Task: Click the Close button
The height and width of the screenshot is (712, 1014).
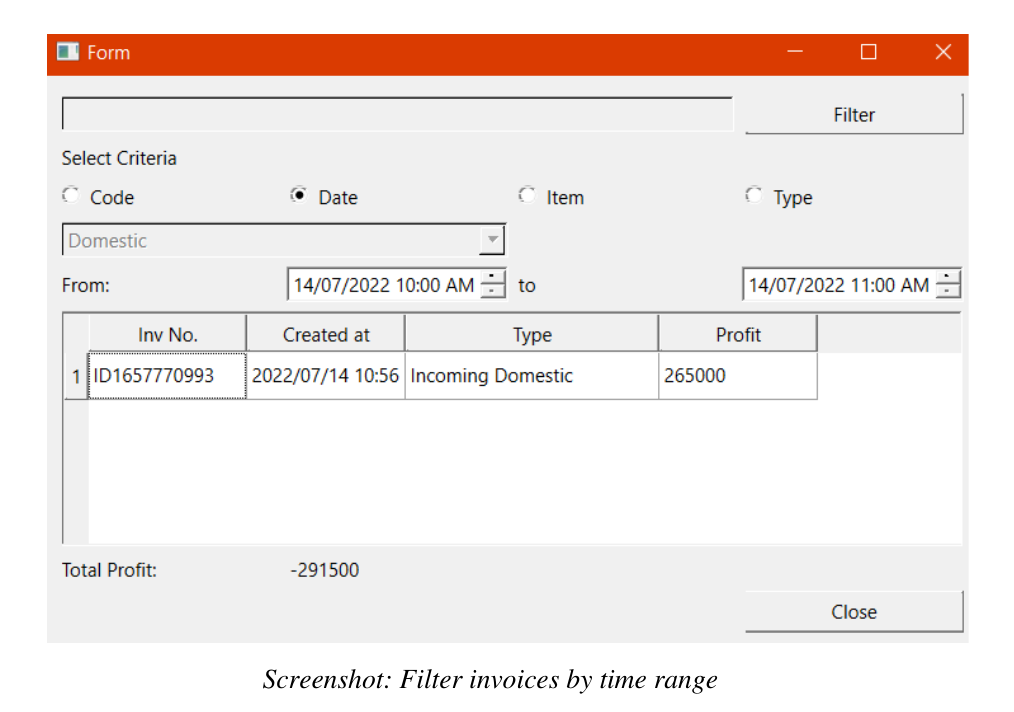Action: point(854,612)
